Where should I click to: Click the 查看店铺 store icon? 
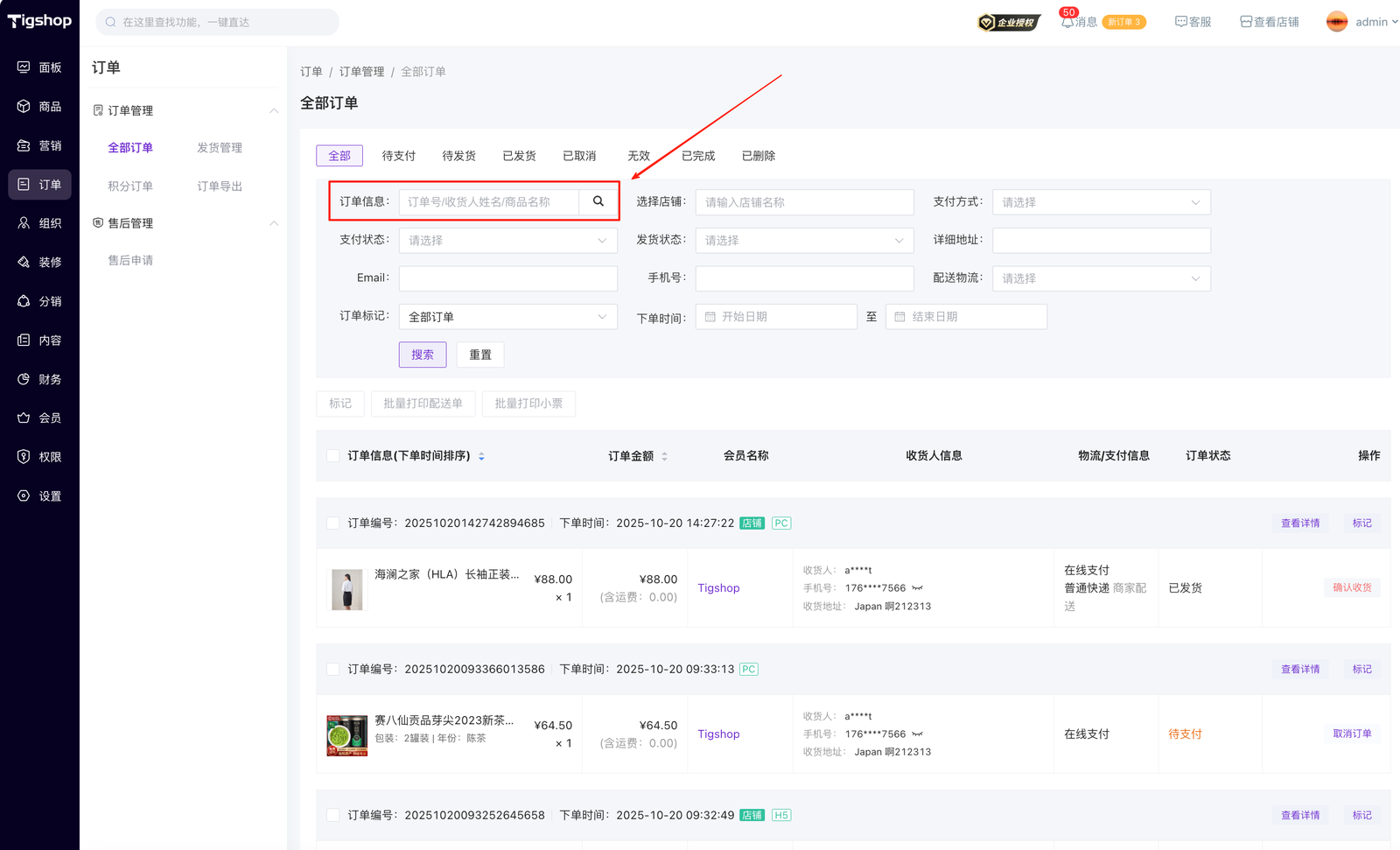coord(1245,22)
